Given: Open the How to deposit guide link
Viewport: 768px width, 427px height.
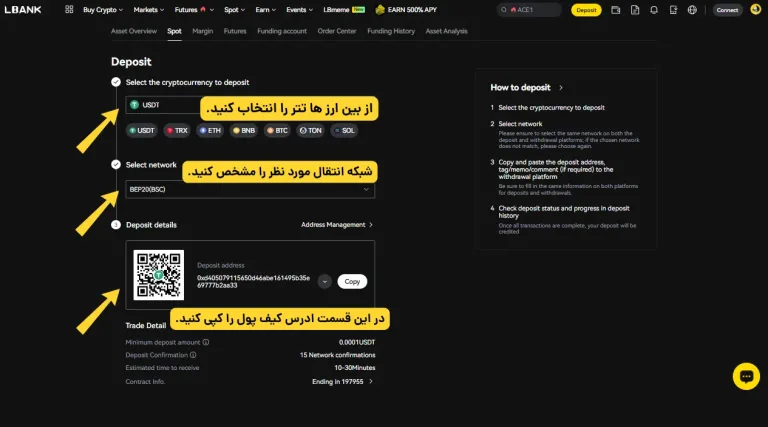Looking at the screenshot, I should pyautogui.click(x=527, y=88).
